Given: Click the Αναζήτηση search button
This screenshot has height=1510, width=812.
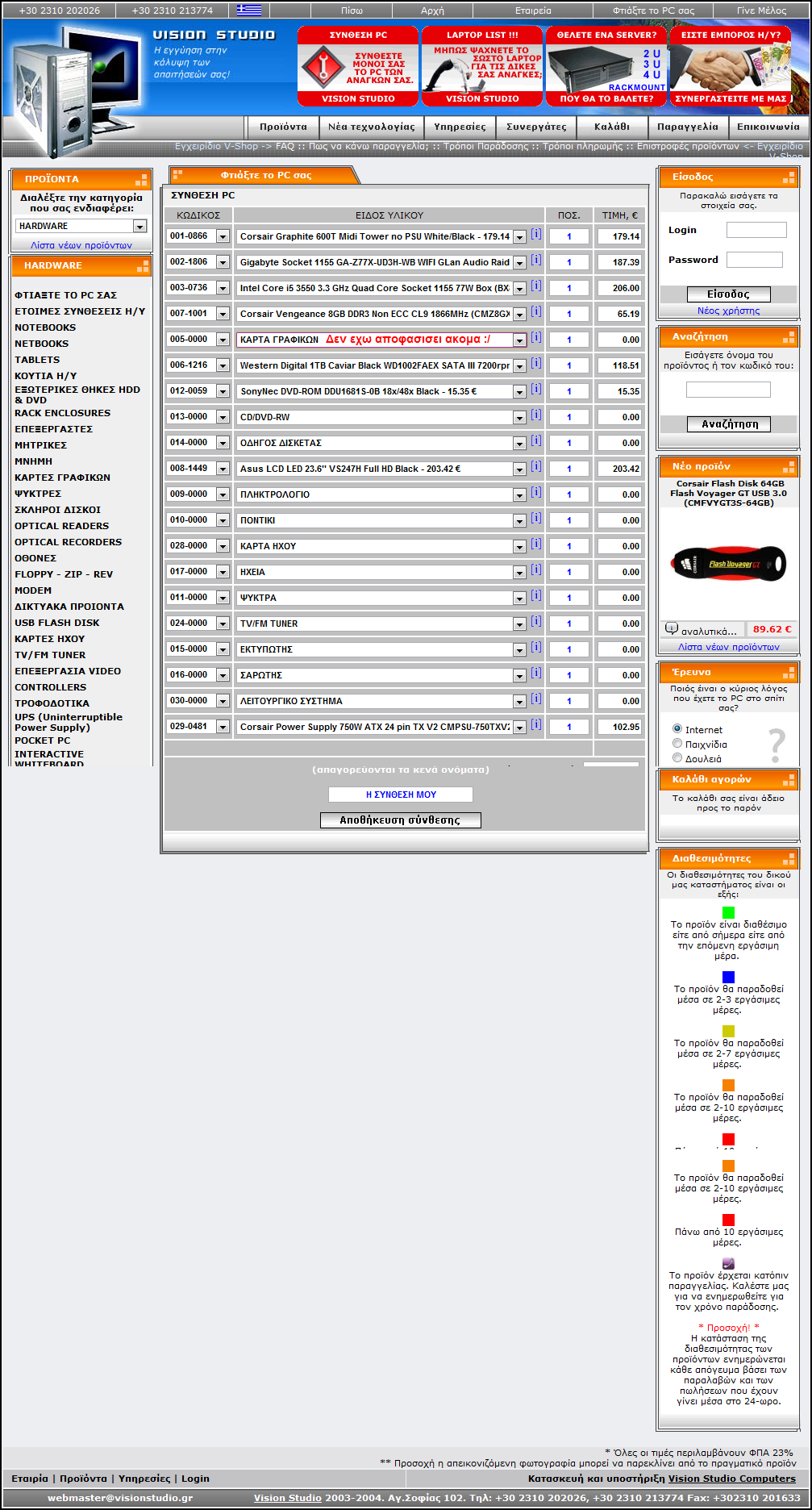Looking at the screenshot, I should [x=729, y=424].
